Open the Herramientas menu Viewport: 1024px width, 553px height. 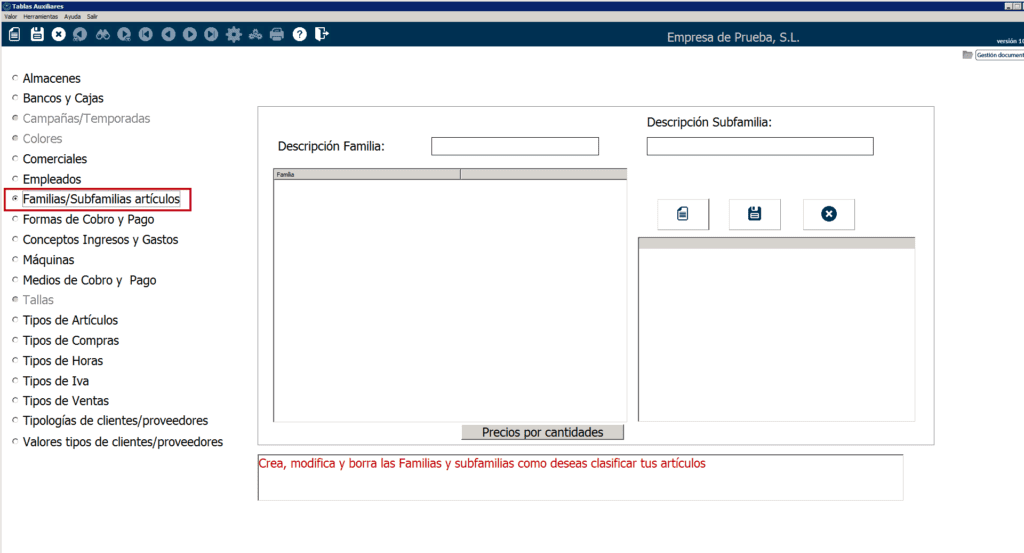pyautogui.click(x=41, y=17)
